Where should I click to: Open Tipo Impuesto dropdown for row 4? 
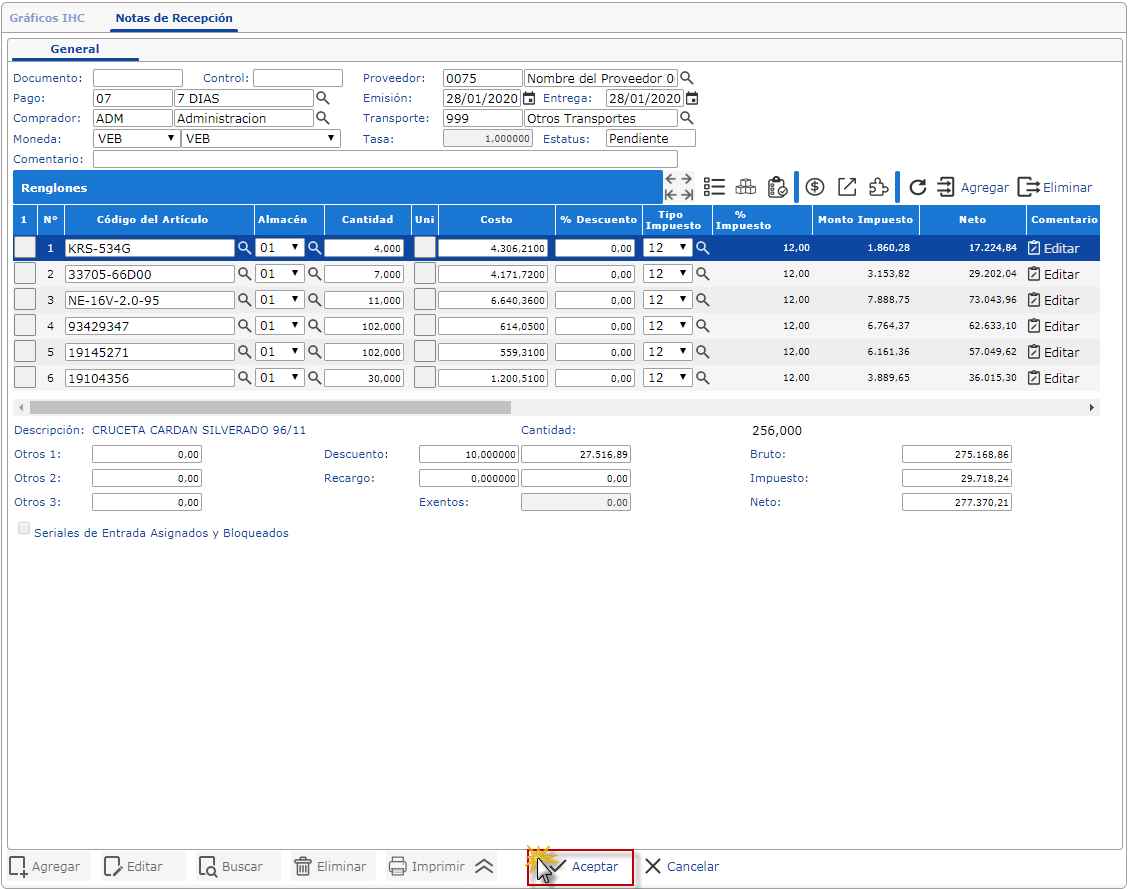click(668, 326)
